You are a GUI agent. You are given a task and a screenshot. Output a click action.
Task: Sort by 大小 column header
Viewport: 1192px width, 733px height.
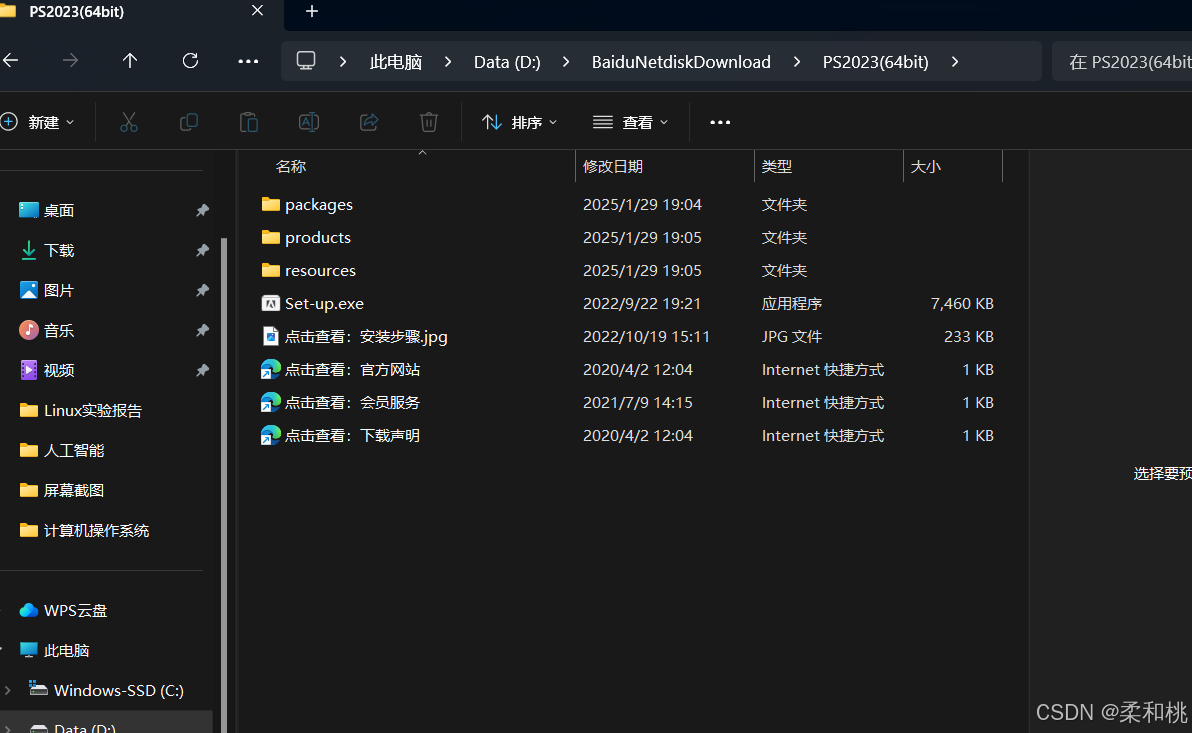point(925,167)
